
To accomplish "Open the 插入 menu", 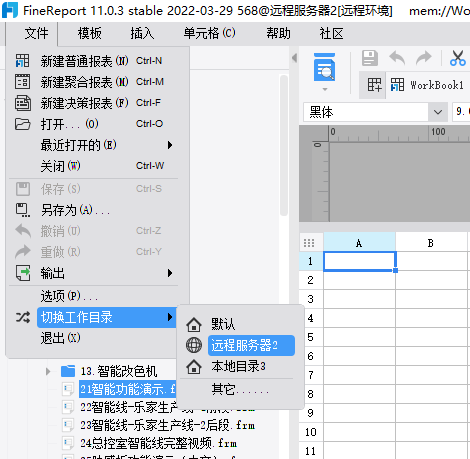I will click(x=142, y=33).
